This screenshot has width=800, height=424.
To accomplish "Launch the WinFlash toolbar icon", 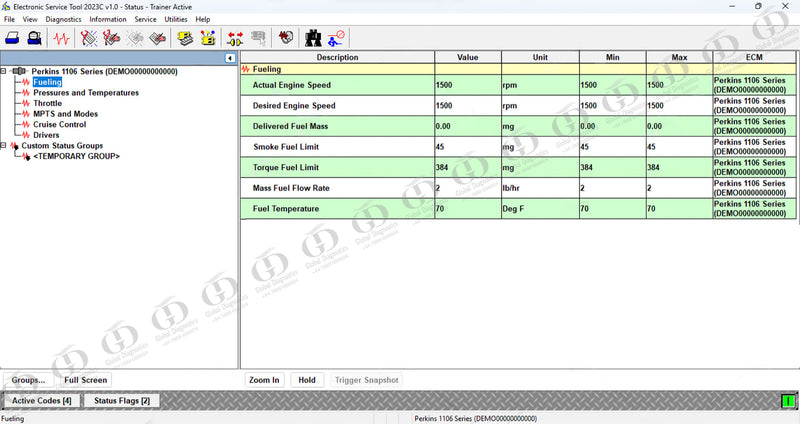I will point(286,37).
